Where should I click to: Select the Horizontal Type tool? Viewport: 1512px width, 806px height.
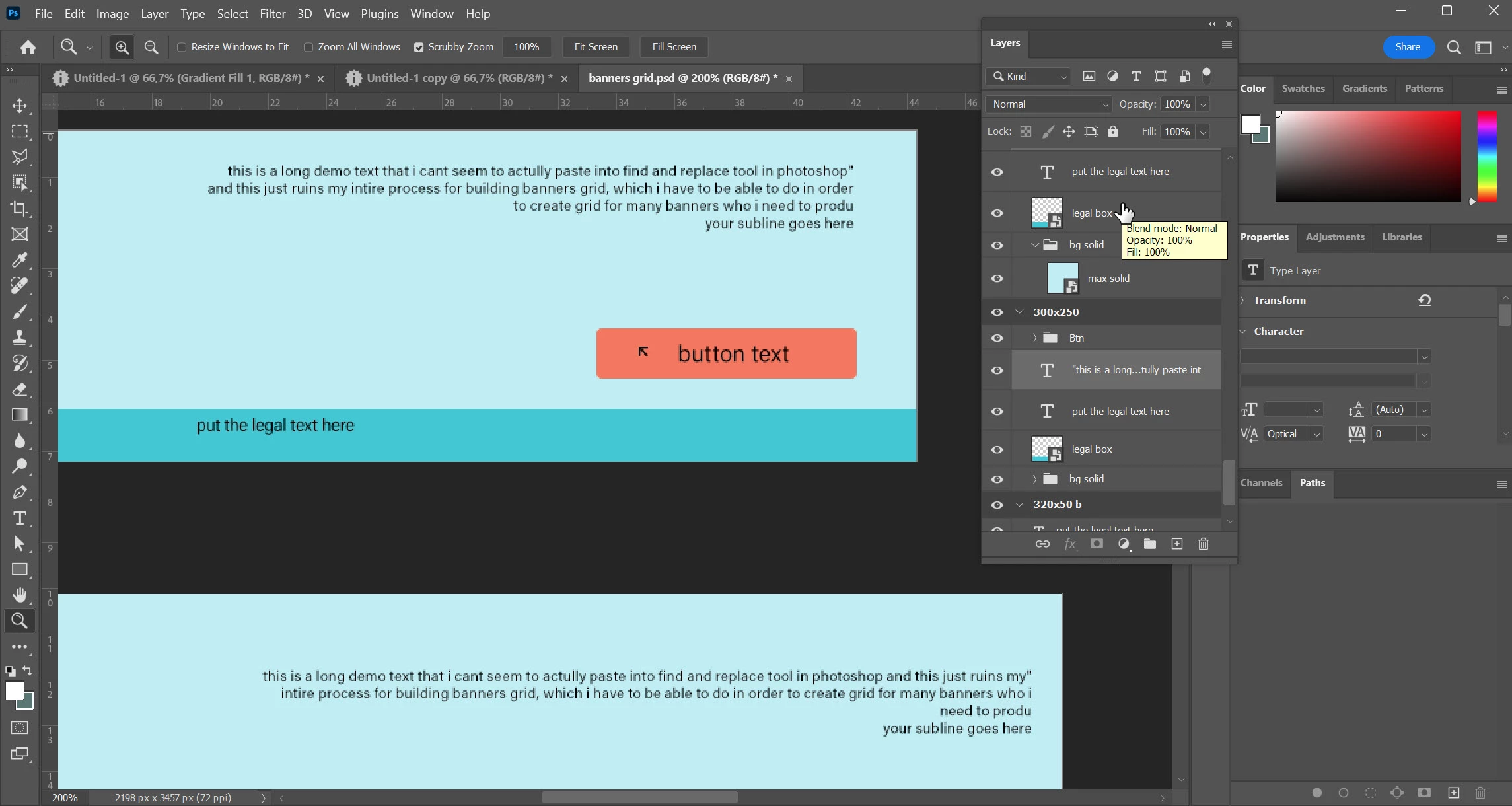(x=19, y=518)
